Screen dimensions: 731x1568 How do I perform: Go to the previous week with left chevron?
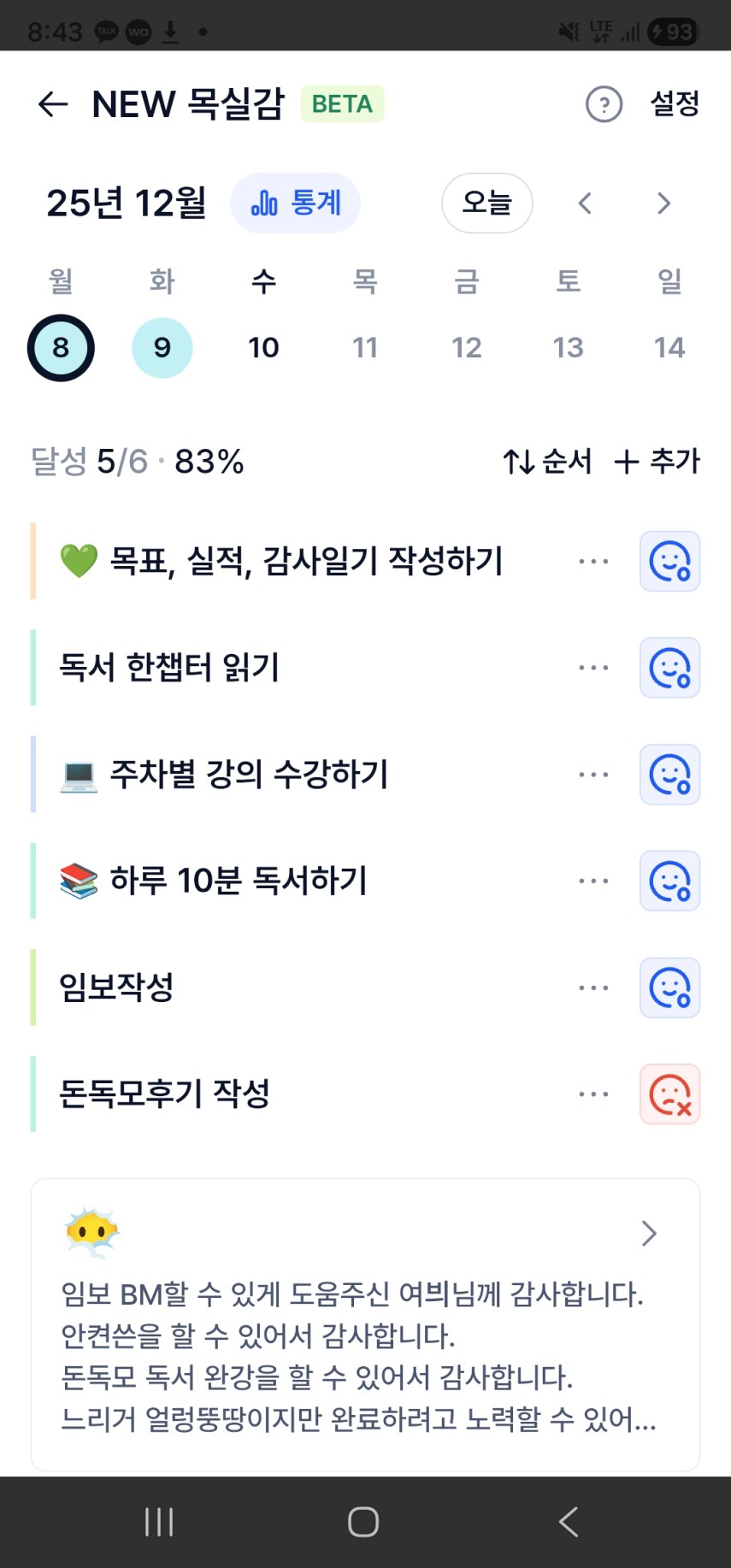coord(585,203)
